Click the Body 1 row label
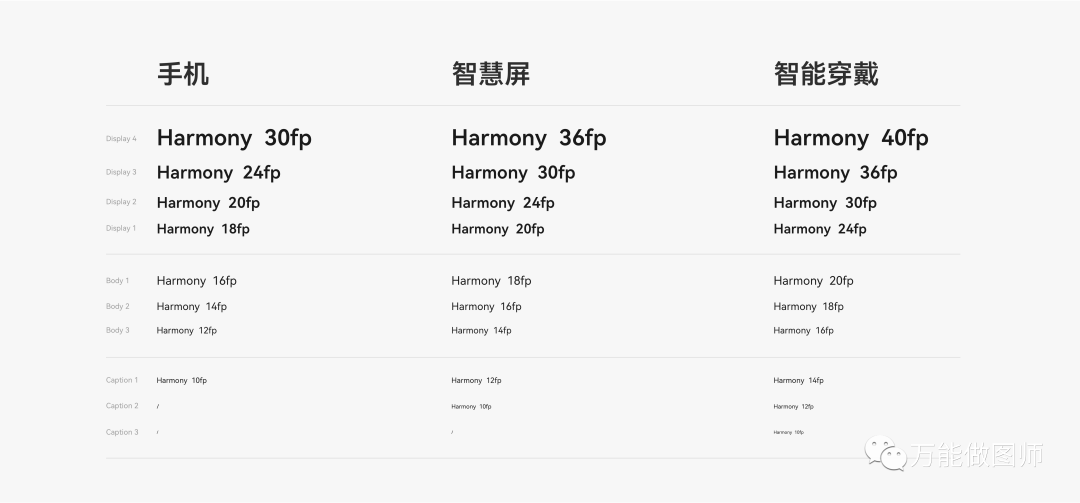1080x503 pixels. (117, 281)
